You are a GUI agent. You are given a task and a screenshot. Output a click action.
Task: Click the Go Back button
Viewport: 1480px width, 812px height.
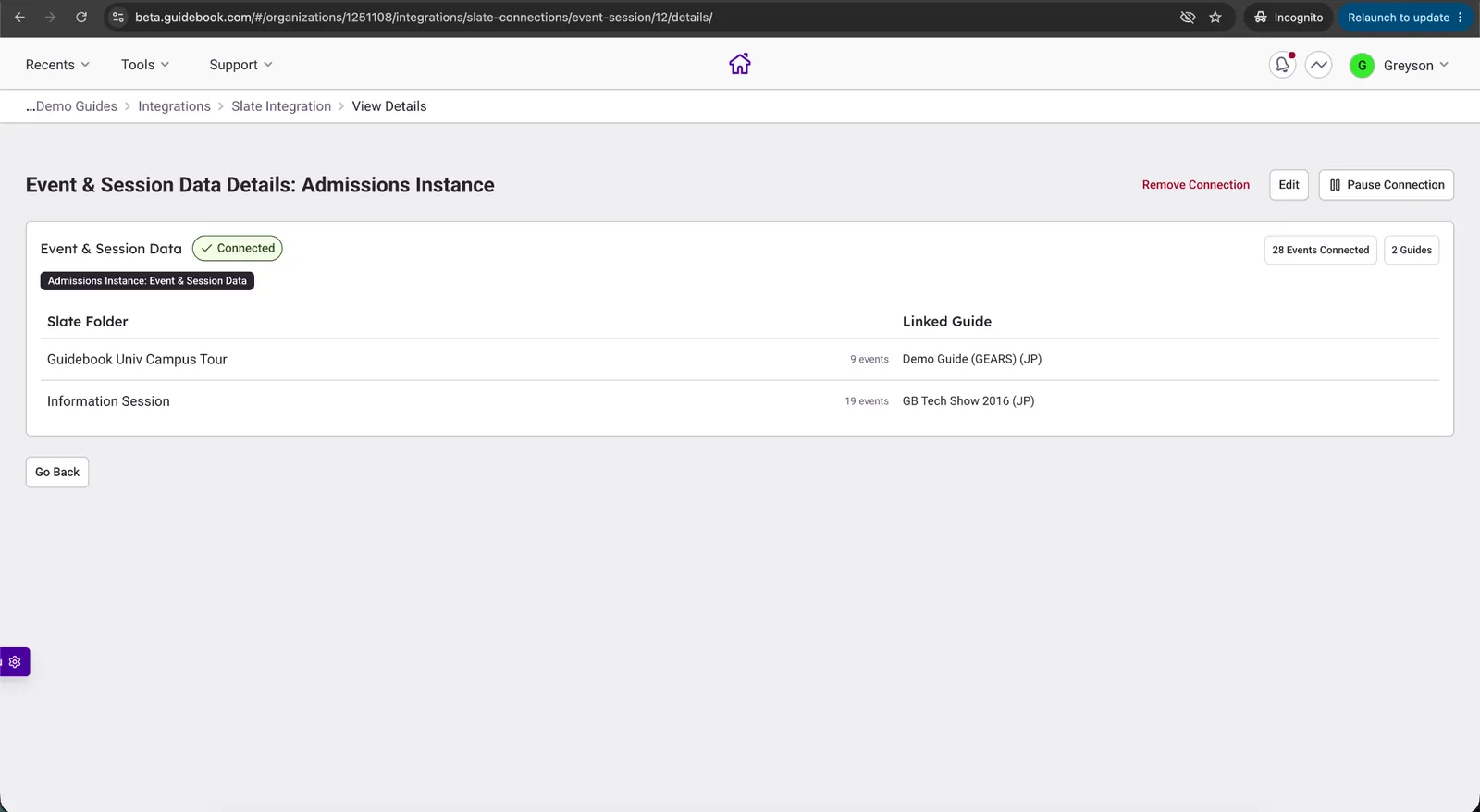point(57,472)
